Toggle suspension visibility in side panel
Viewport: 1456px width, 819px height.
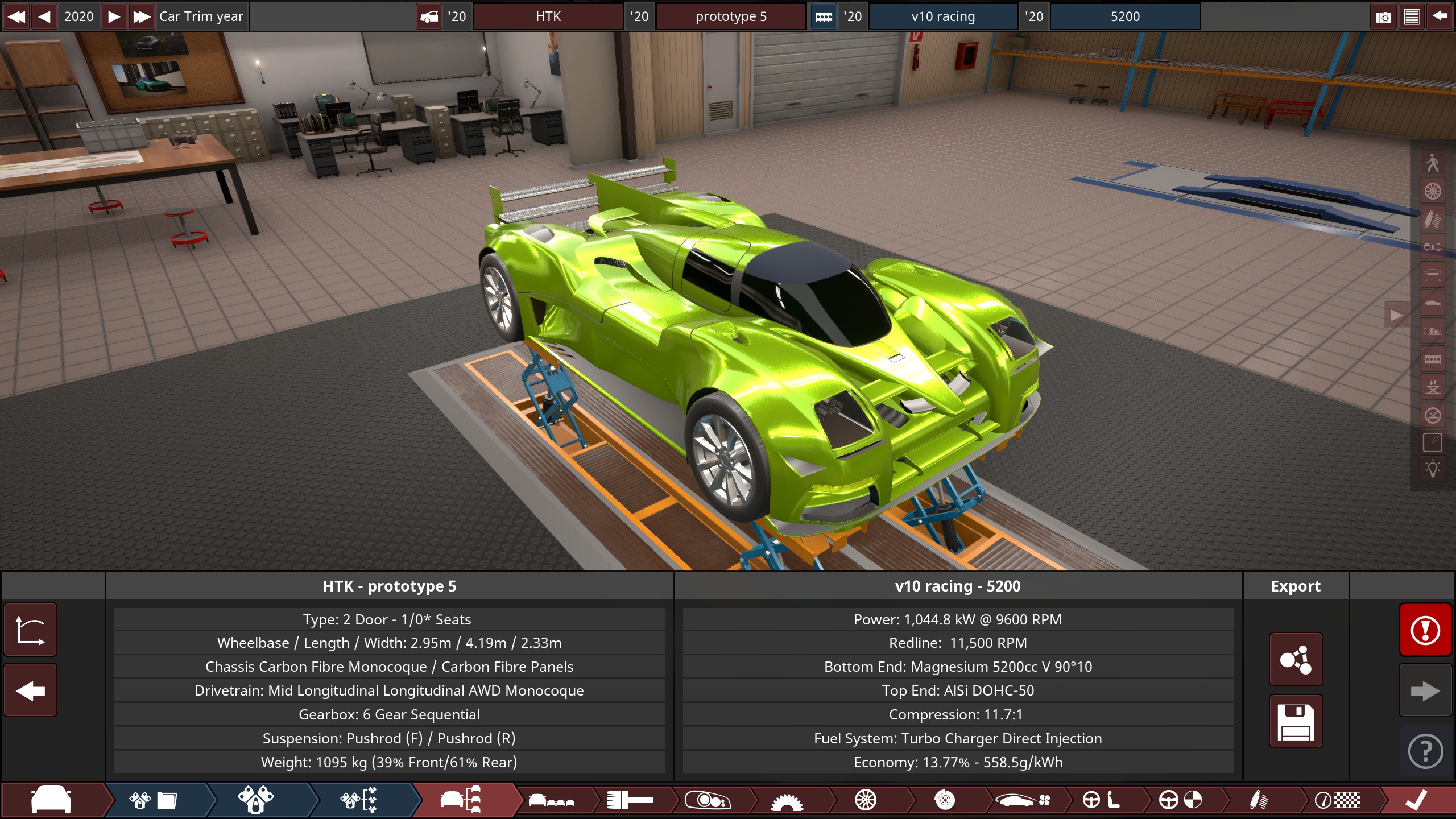1433,219
